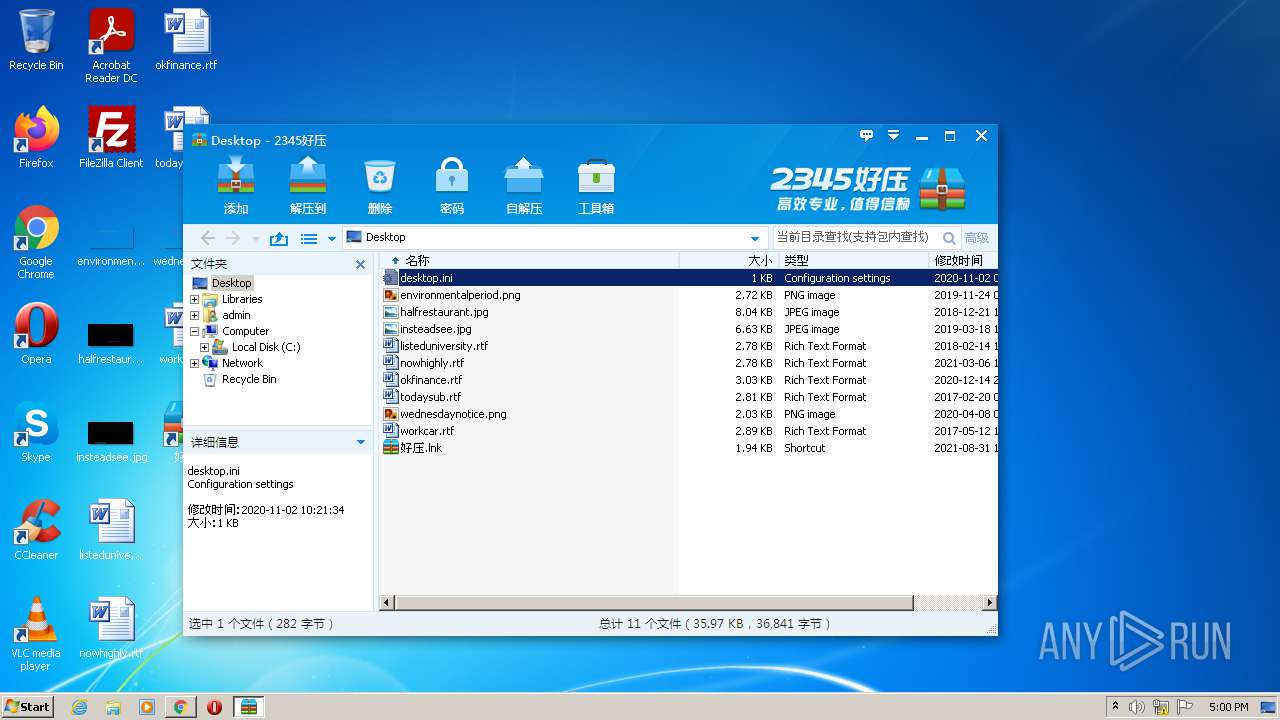
Task: Open VLC media player desktop icon
Action: click(x=36, y=634)
